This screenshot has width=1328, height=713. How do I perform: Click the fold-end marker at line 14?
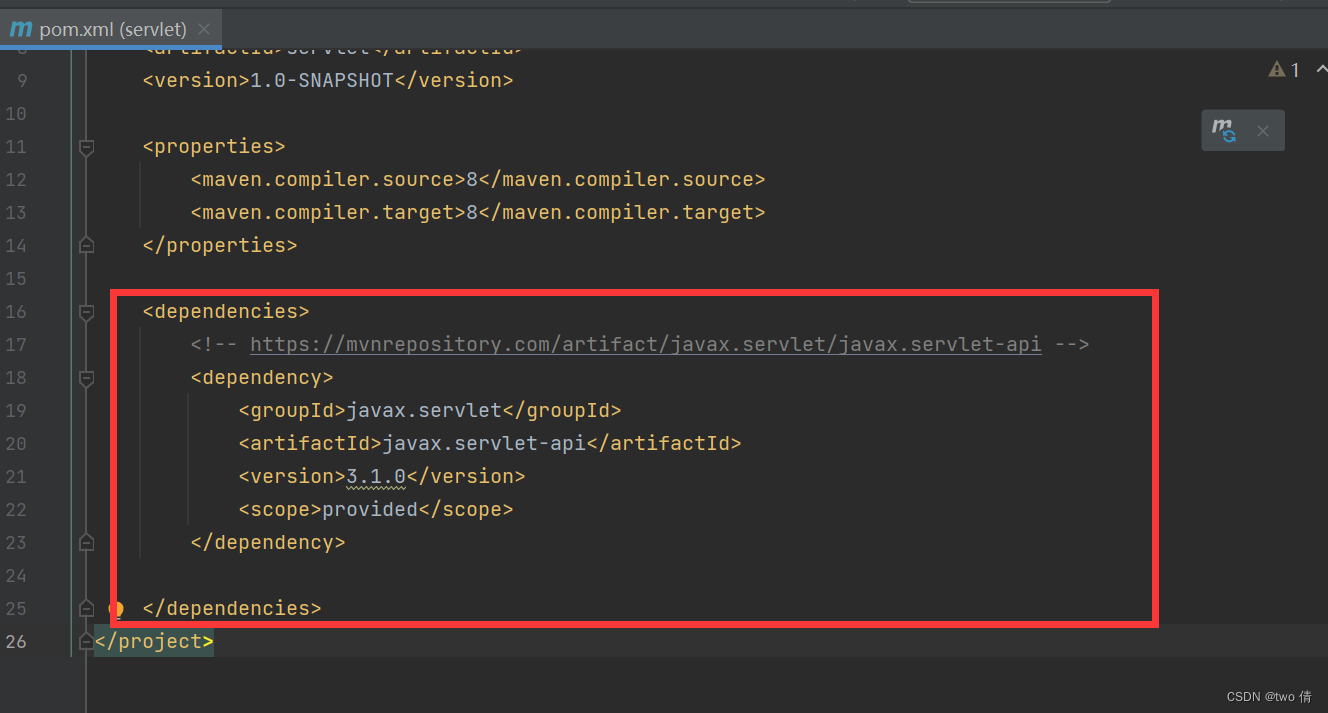tap(85, 245)
